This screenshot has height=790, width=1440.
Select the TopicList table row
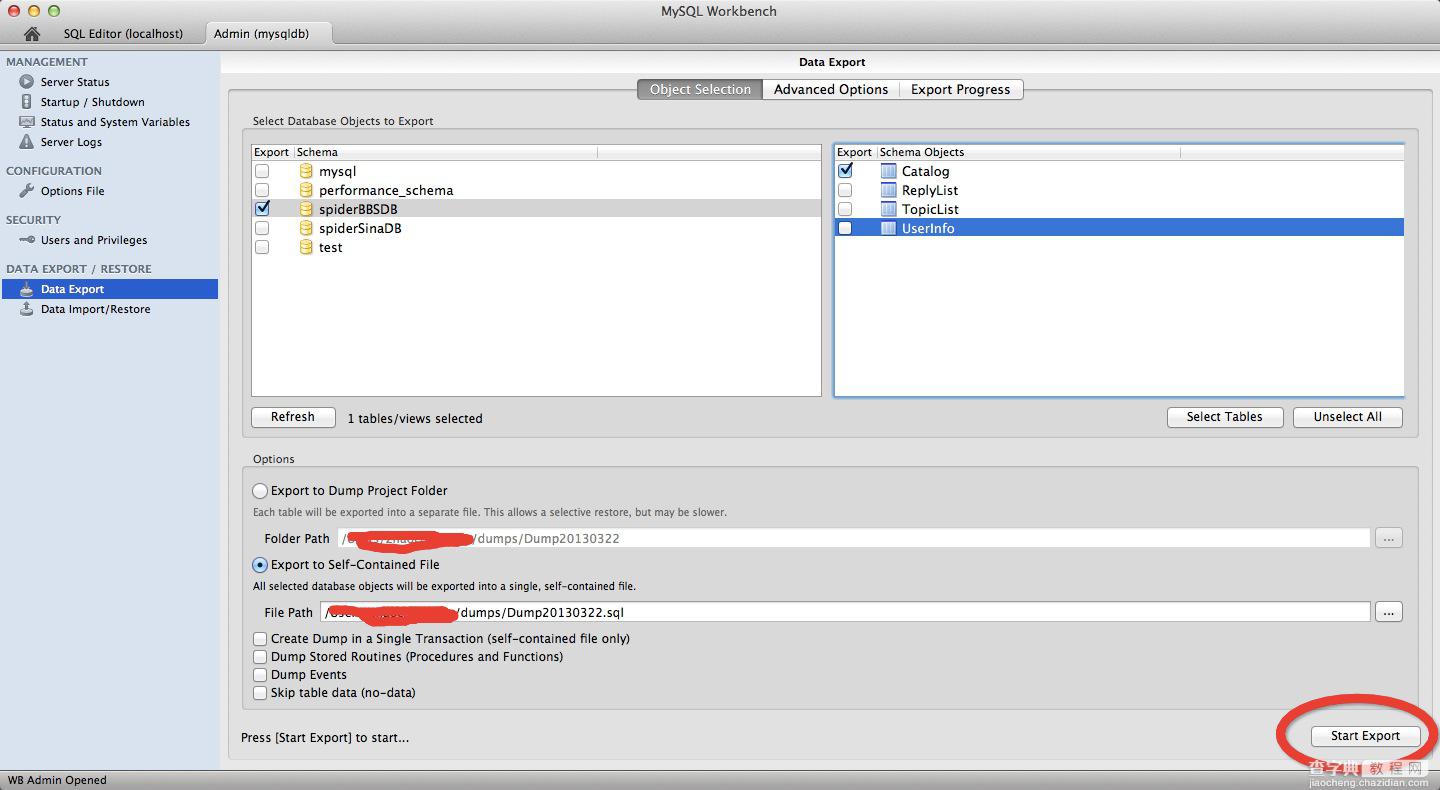tap(1119, 209)
